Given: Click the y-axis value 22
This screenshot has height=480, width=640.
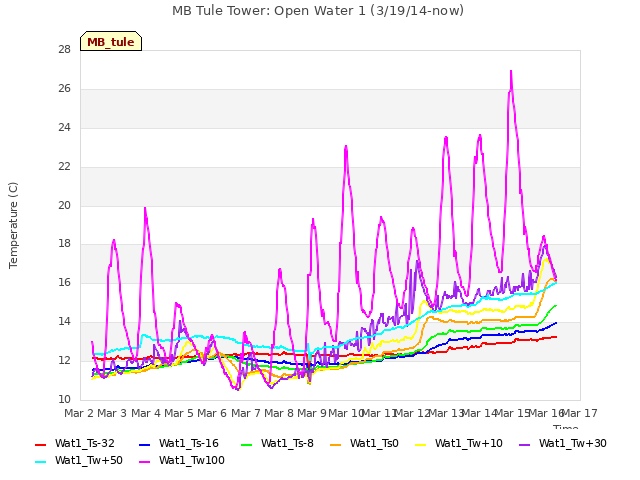Looking at the screenshot, I should pos(64,167).
